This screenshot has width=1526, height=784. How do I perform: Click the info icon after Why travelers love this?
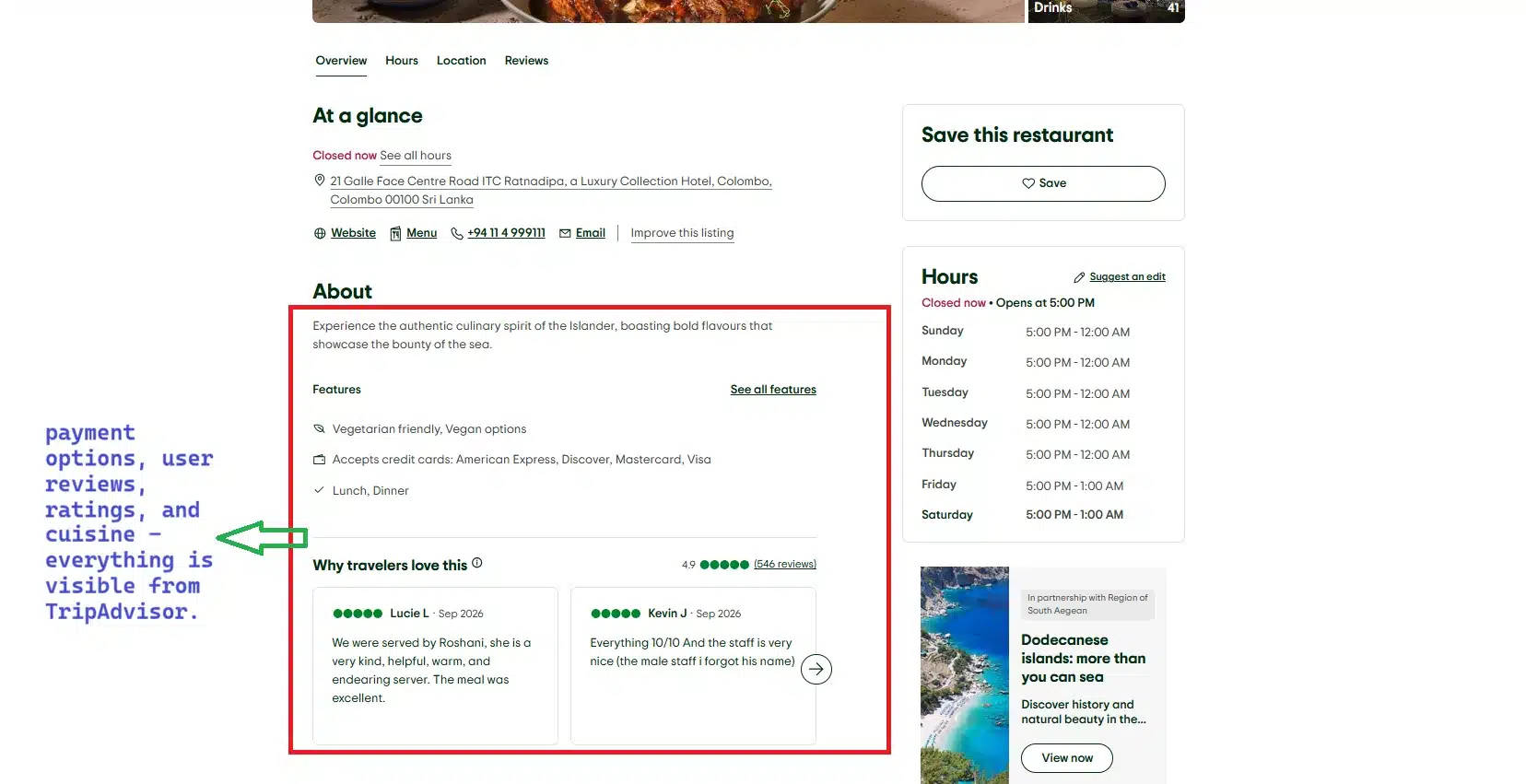pyautogui.click(x=477, y=563)
